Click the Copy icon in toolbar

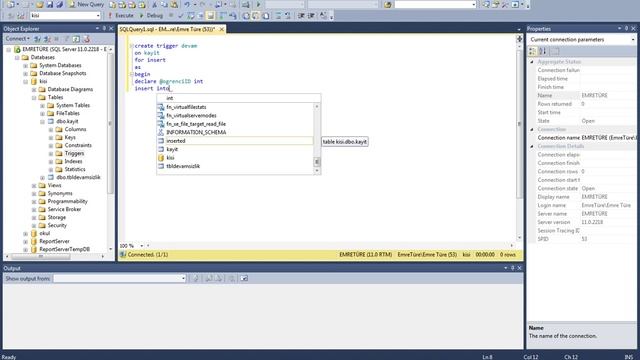pos(164,4)
